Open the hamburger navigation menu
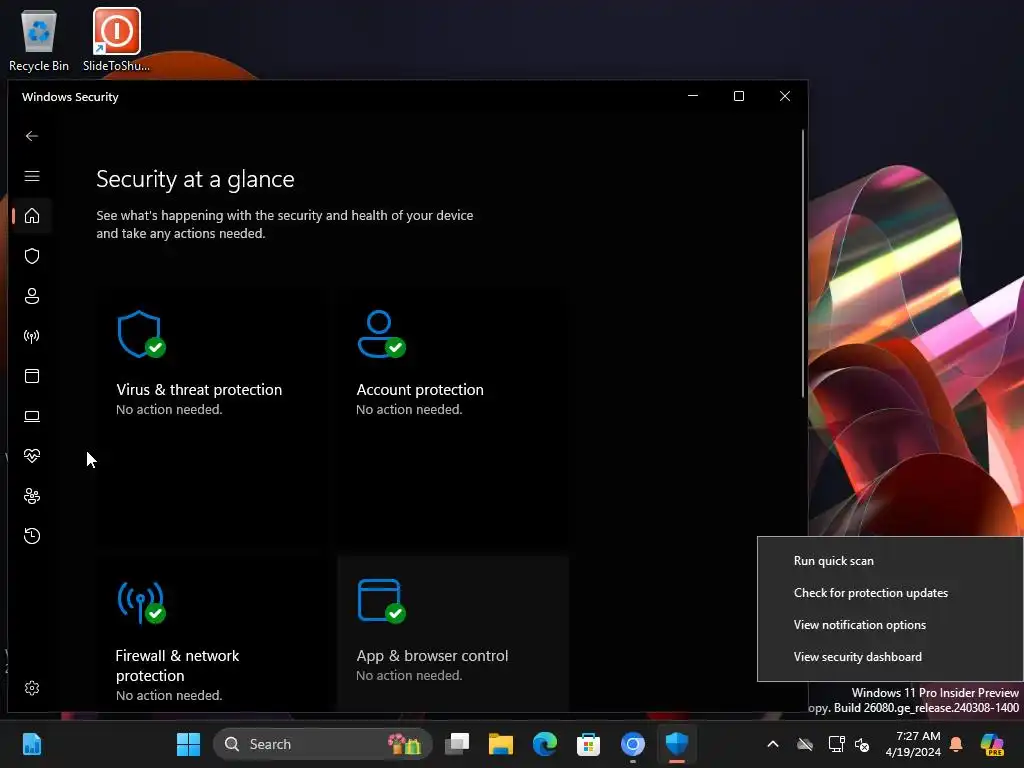The height and width of the screenshot is (768, 1024). [31, 176]
